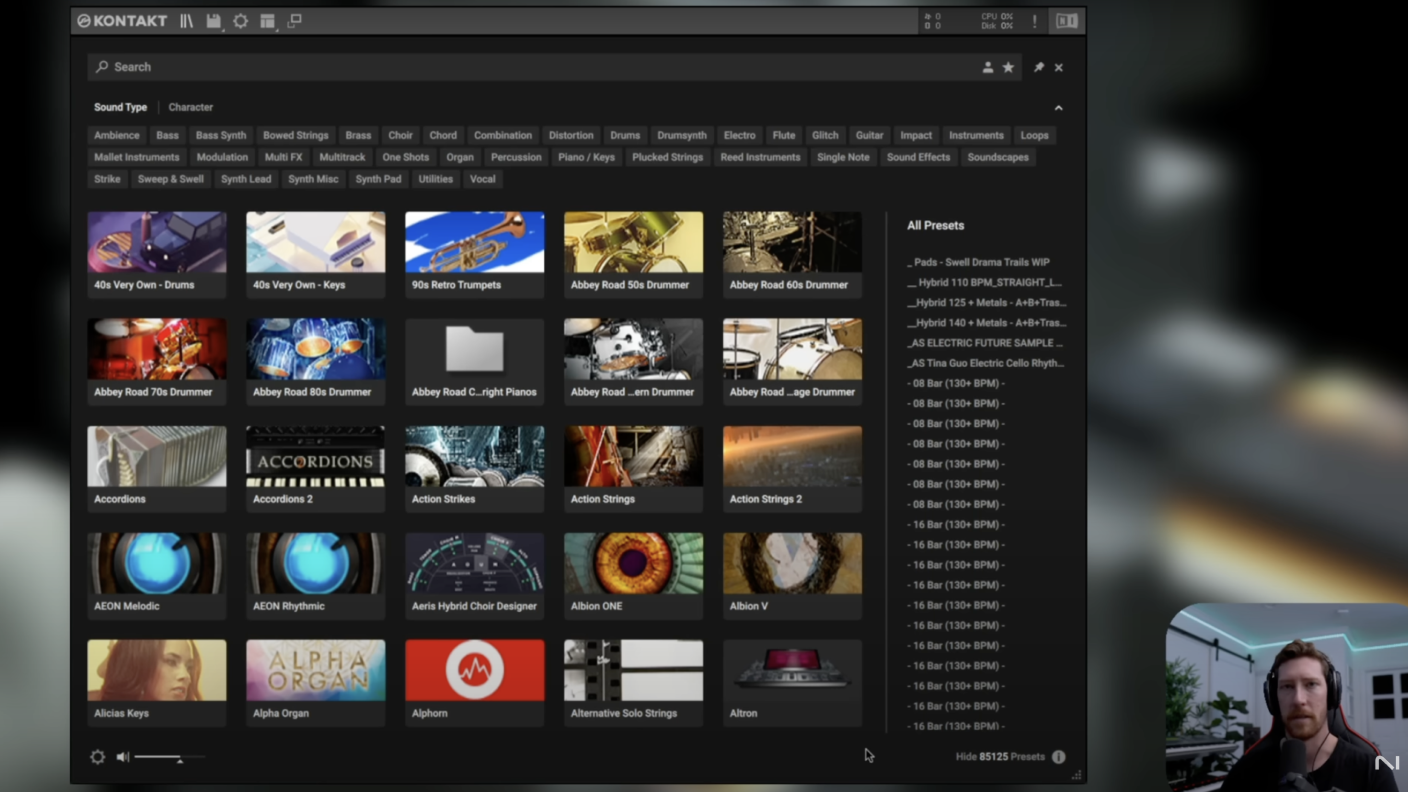
Task: Open Alicias Keys library
Action: [x=157, y=682]
